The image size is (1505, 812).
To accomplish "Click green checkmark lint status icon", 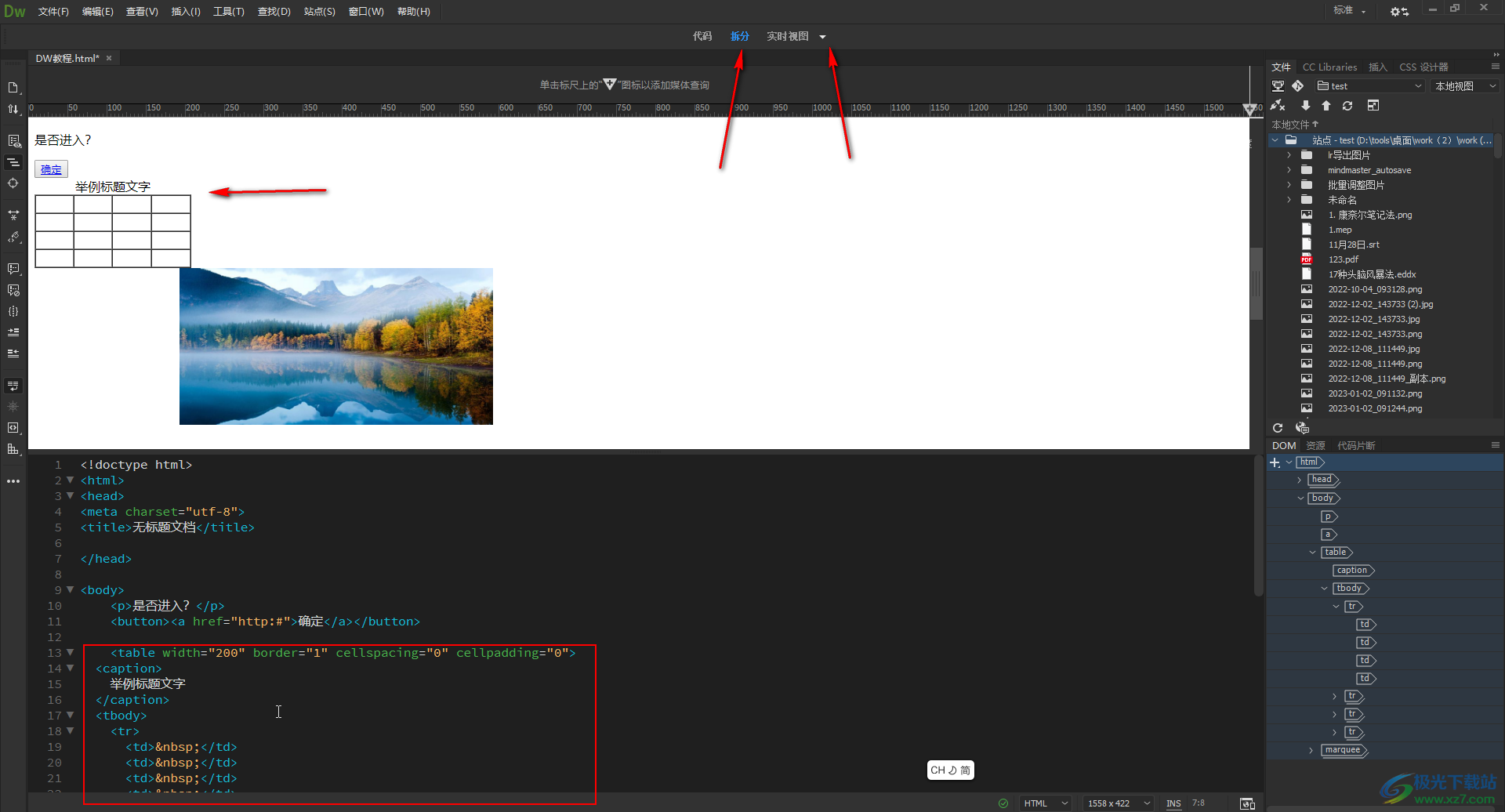I will pyautogui.click(x=1003, y=803).
